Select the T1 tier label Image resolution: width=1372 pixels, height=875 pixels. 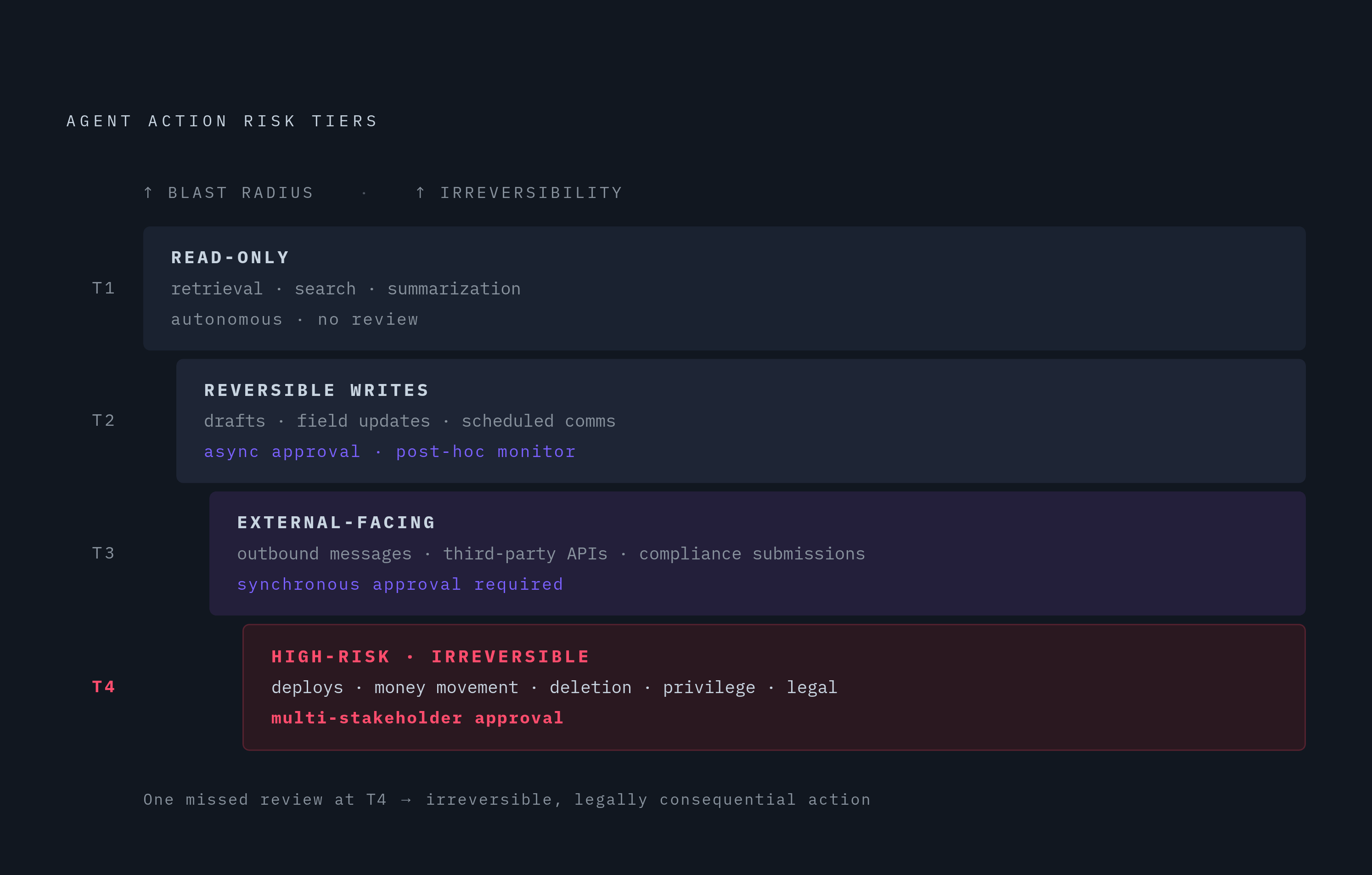click(x=104, y=288)
